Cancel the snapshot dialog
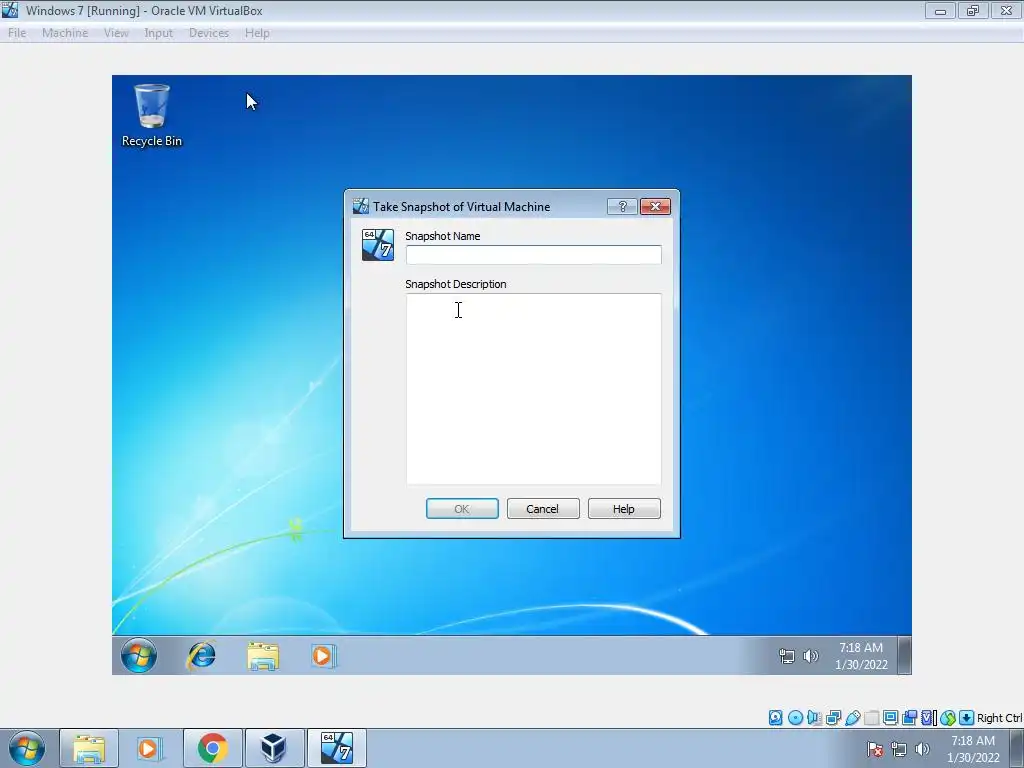Viewport: 1024px width, 768px height. click(x=543, y=509)
